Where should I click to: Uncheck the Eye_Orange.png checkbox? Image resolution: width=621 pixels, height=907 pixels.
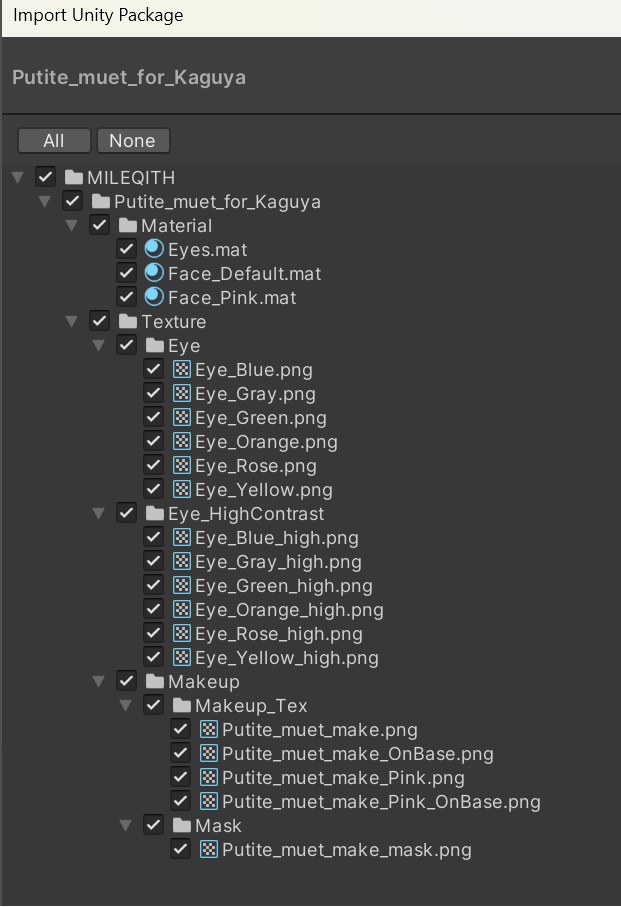[x=154, y=441]
